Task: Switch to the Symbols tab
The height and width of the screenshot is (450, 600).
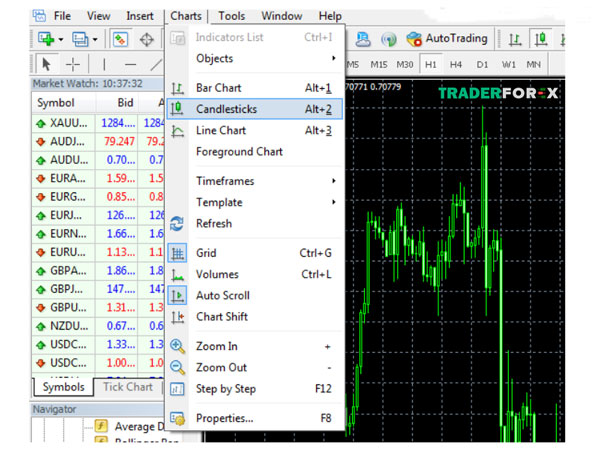Action: pos(64,387)
